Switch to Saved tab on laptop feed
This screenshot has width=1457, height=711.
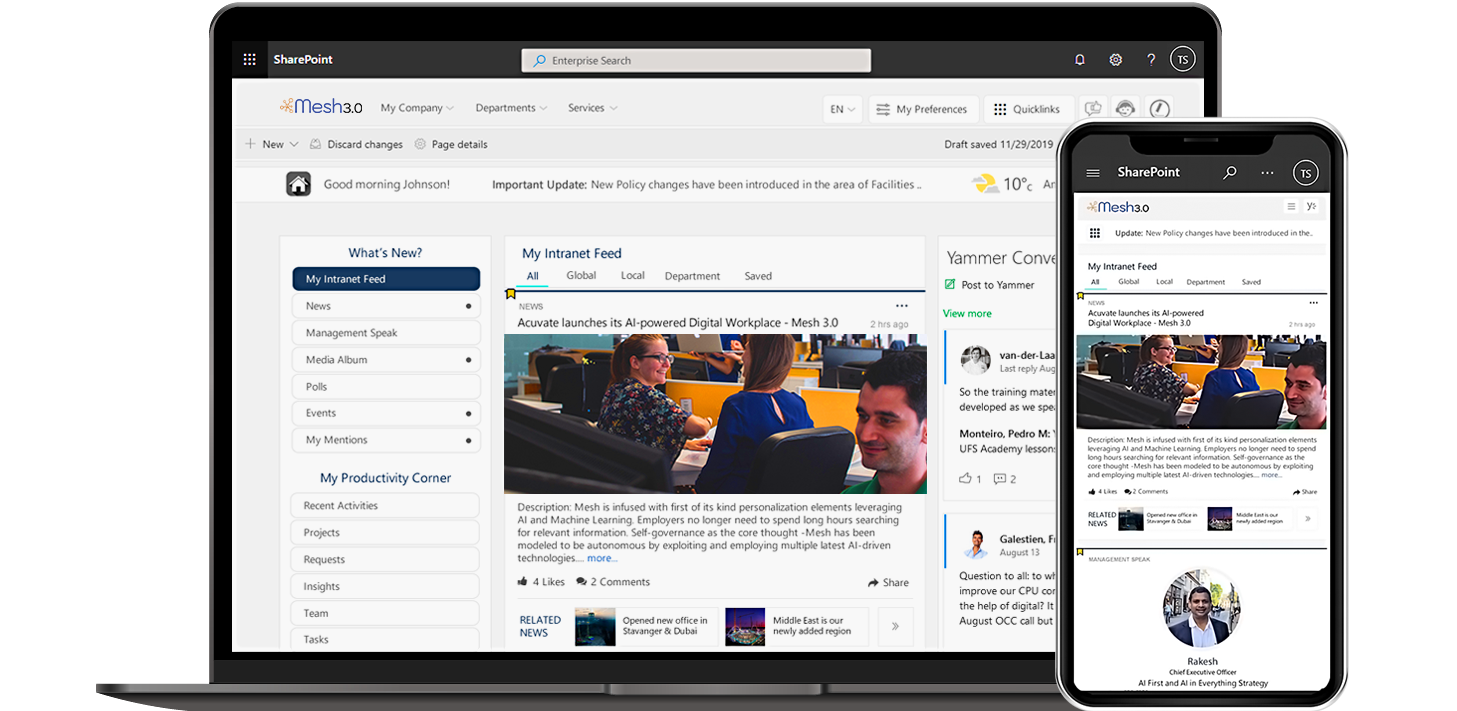click(758, 276)
